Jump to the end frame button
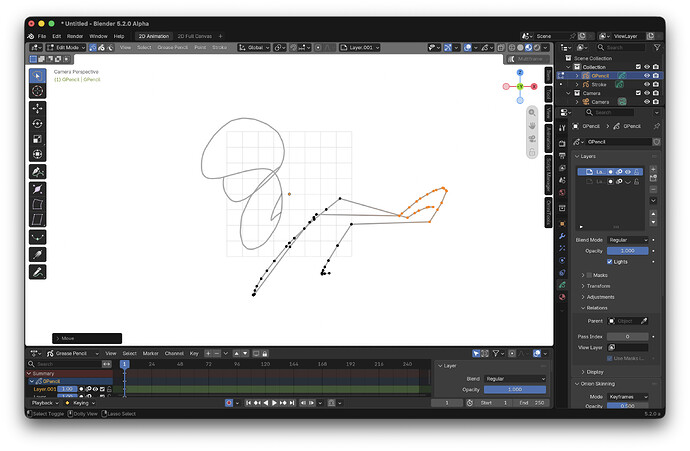 tap(292, 403)
